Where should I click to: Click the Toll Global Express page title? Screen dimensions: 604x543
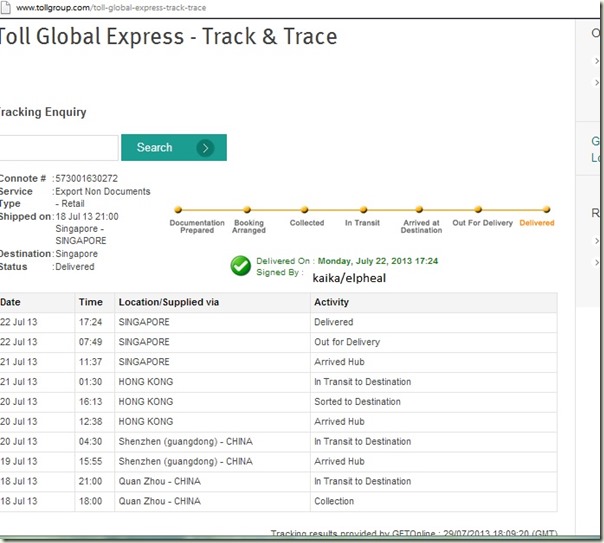pyautogui.click(x=168, y=36)
